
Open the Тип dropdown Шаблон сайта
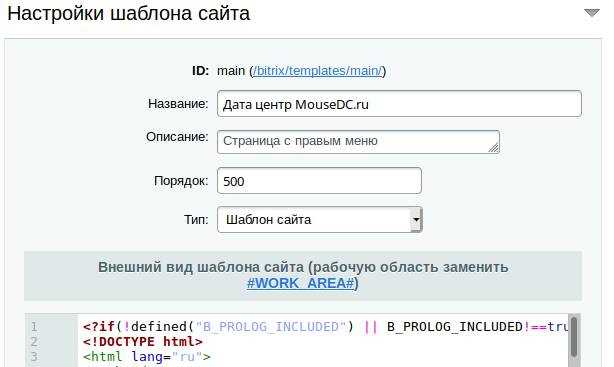coord(320,219)
